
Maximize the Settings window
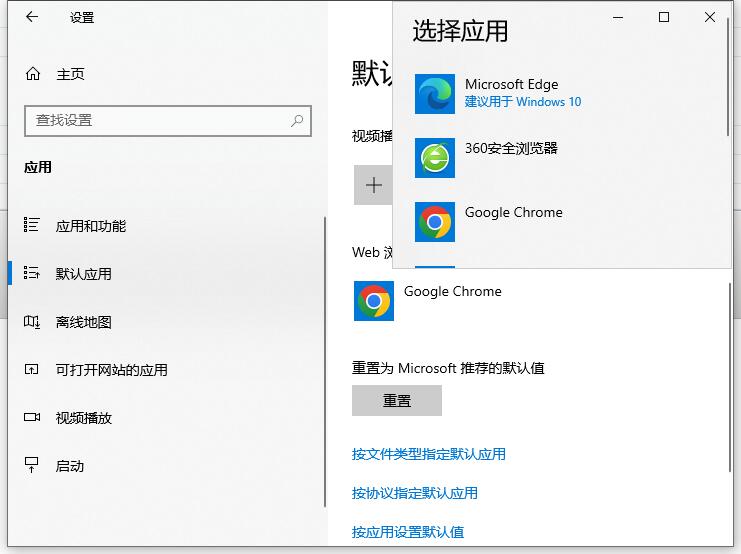click(x=663, y=17)
